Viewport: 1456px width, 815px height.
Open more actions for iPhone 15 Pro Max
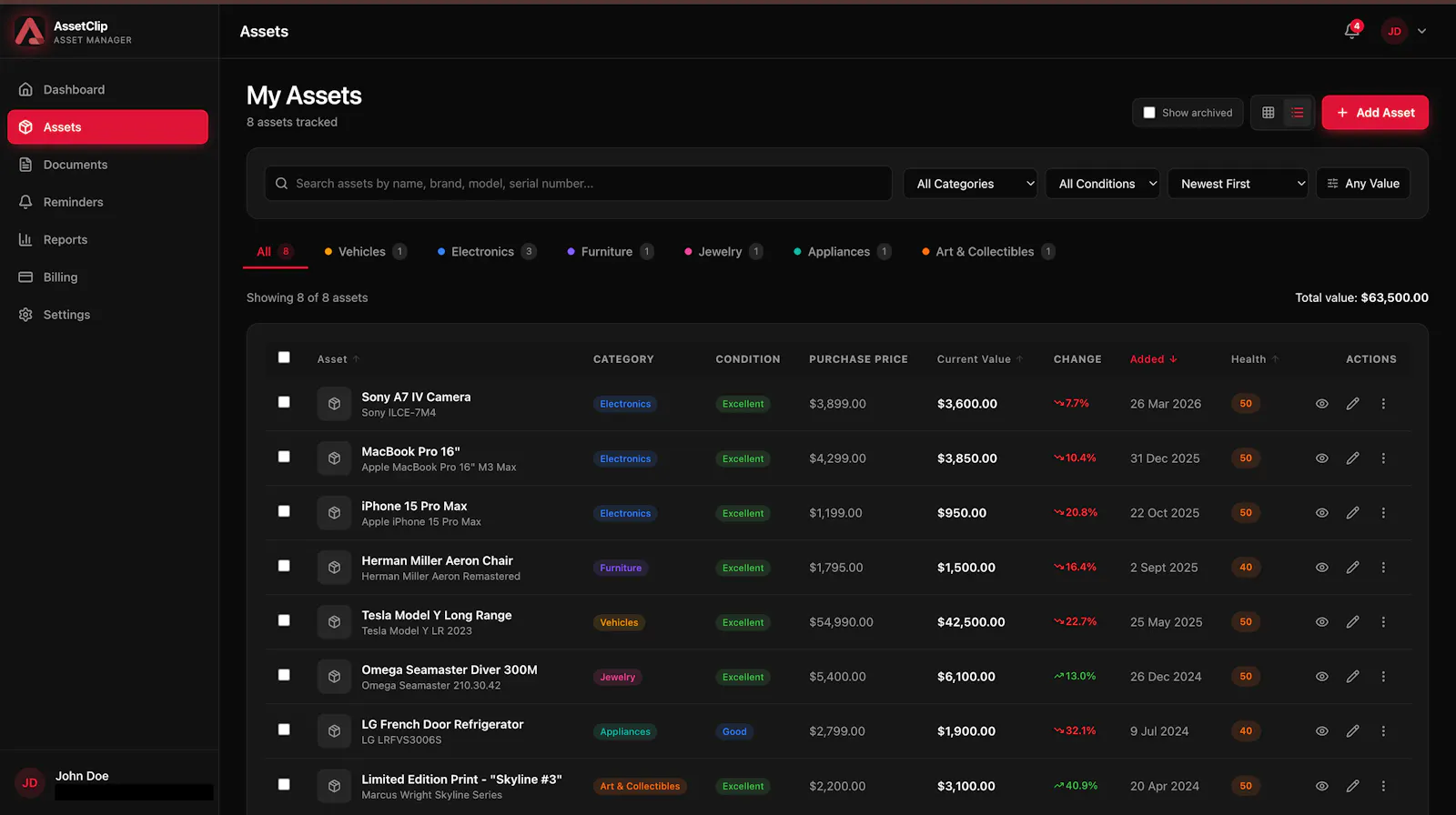click(x=1383, y=513)
